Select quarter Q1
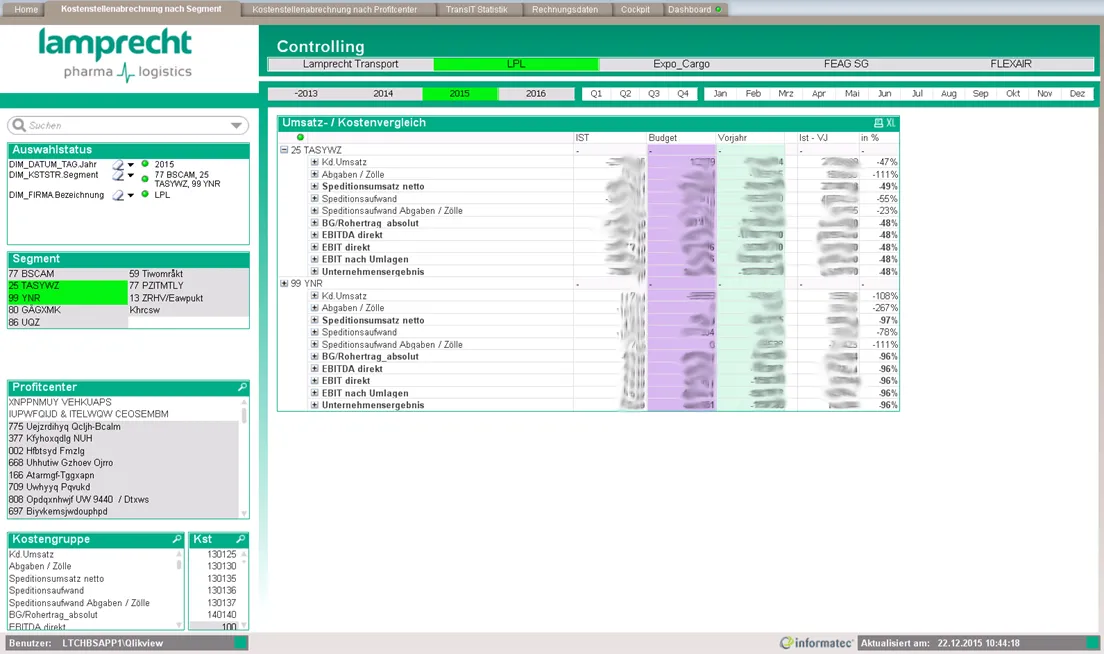The image size is (1104, 654). 596,94
